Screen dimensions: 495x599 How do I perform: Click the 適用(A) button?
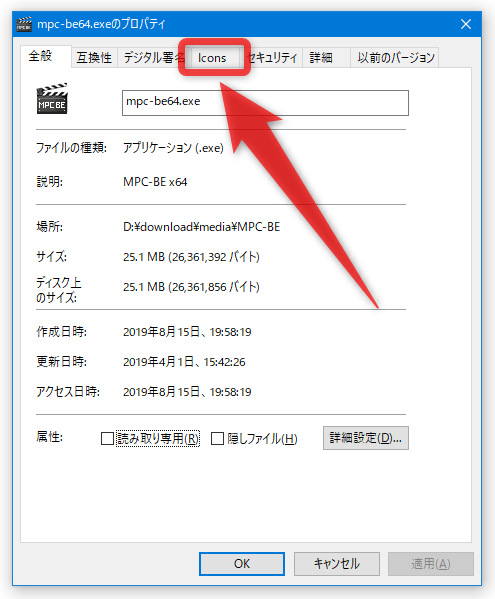(431, 563)
